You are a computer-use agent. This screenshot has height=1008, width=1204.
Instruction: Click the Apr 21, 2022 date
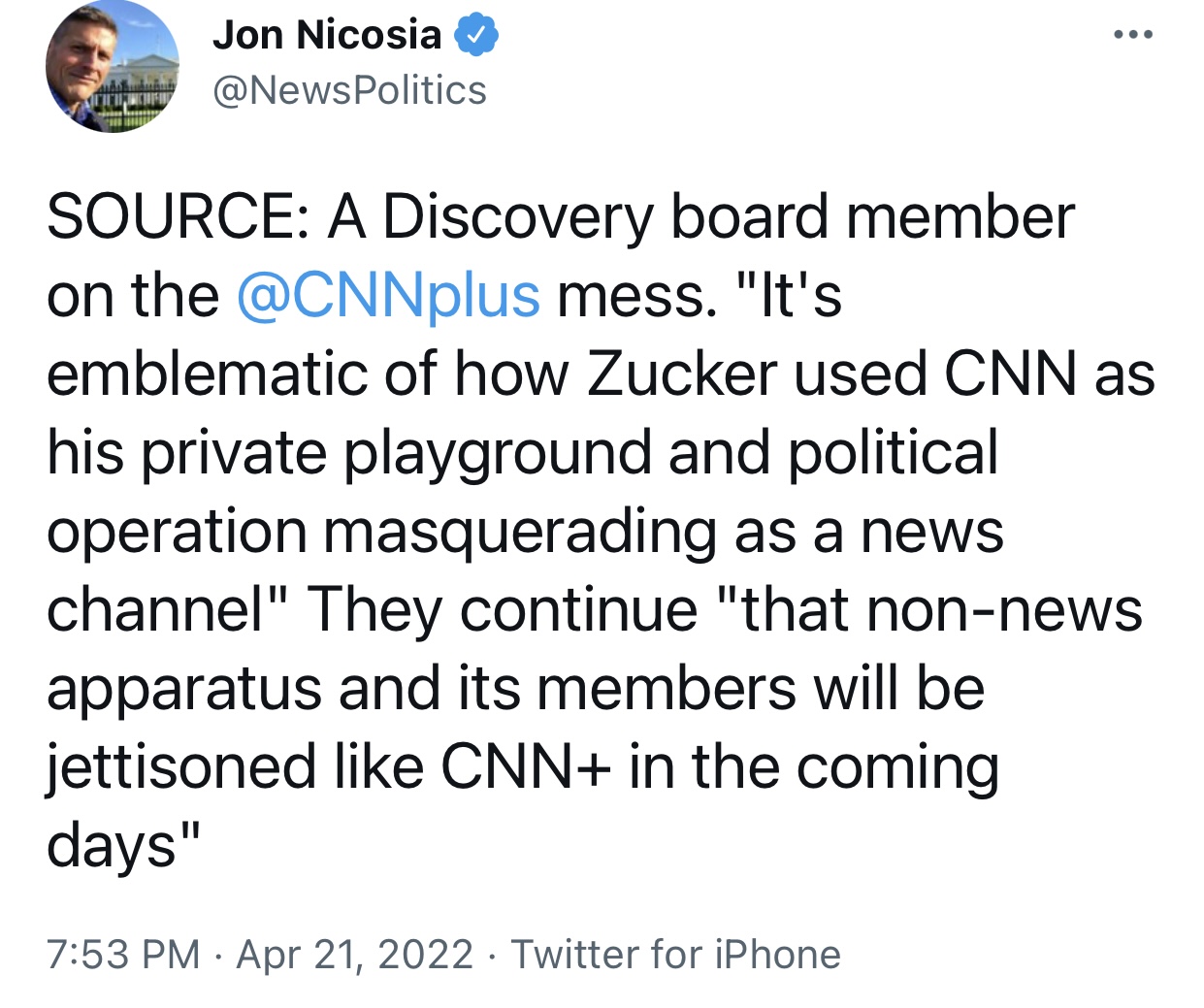(355, 954)
